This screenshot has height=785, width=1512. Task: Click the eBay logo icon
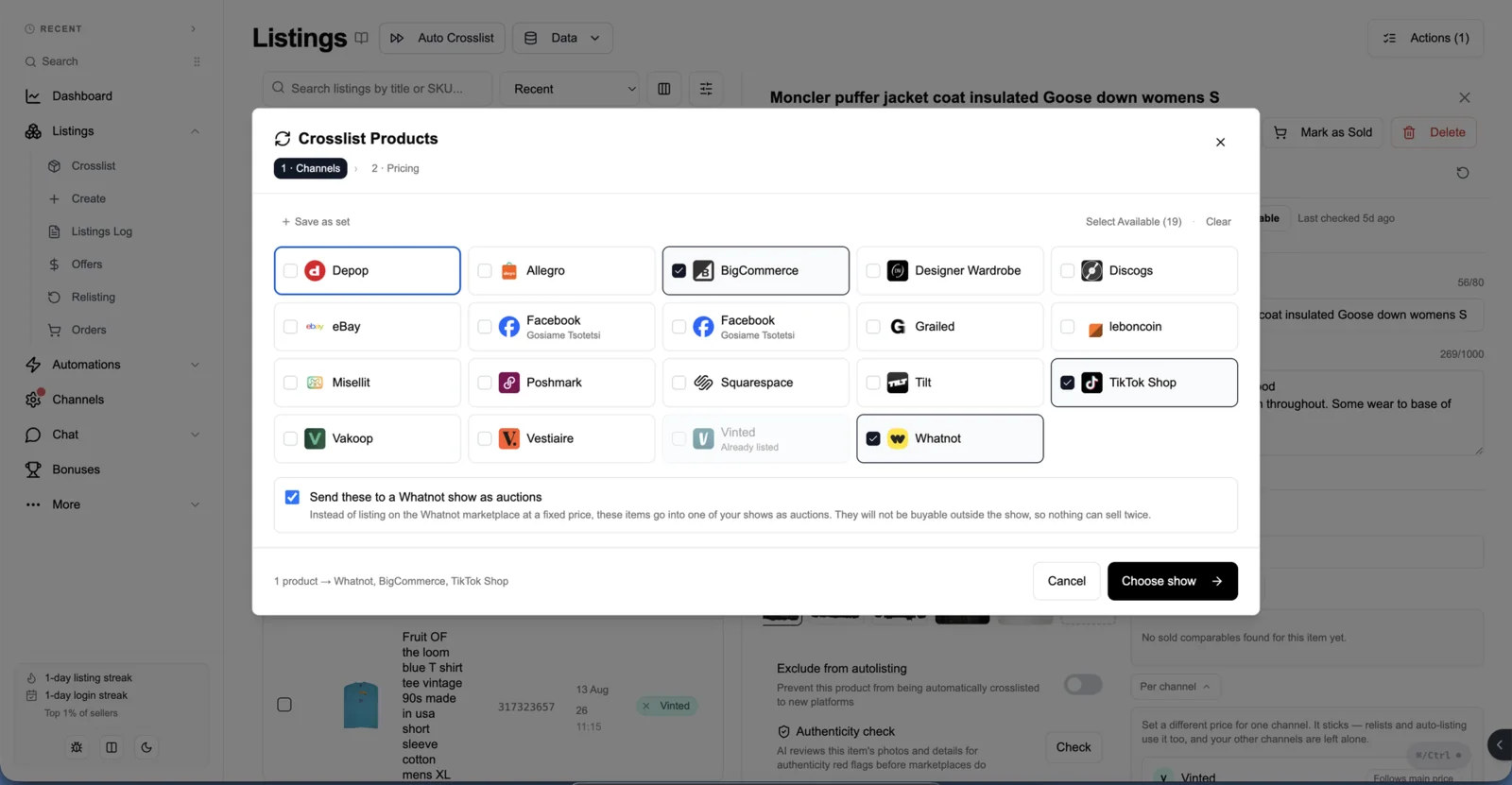pos(315,326)
